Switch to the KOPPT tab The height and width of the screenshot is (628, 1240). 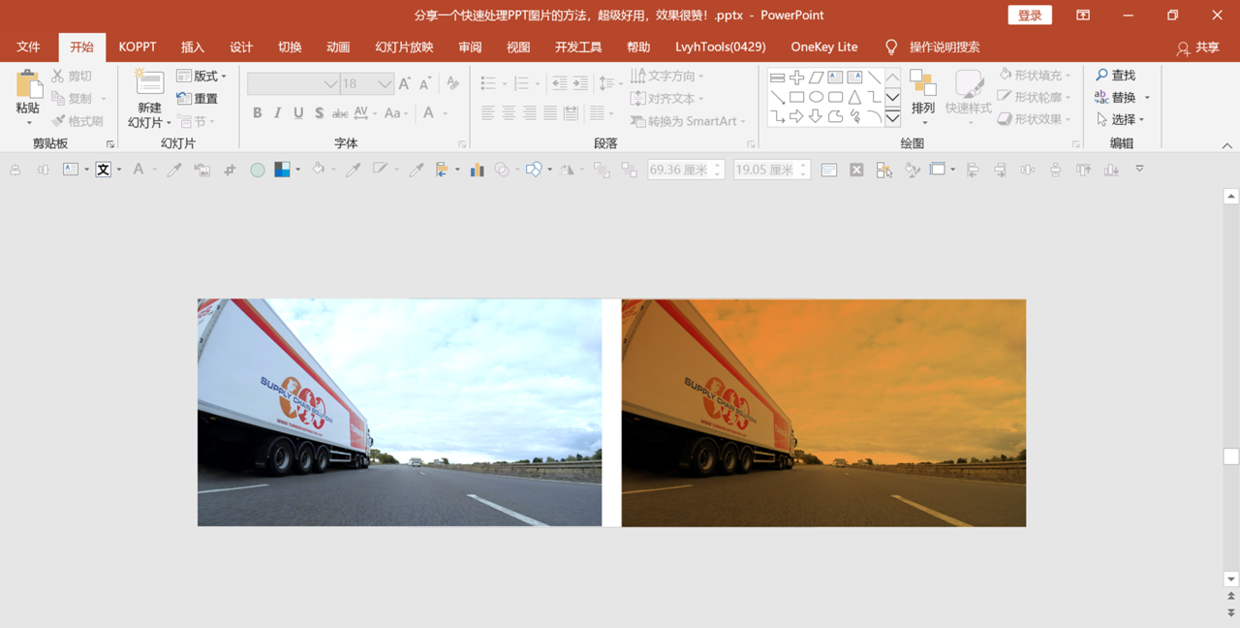coord(137,47)
